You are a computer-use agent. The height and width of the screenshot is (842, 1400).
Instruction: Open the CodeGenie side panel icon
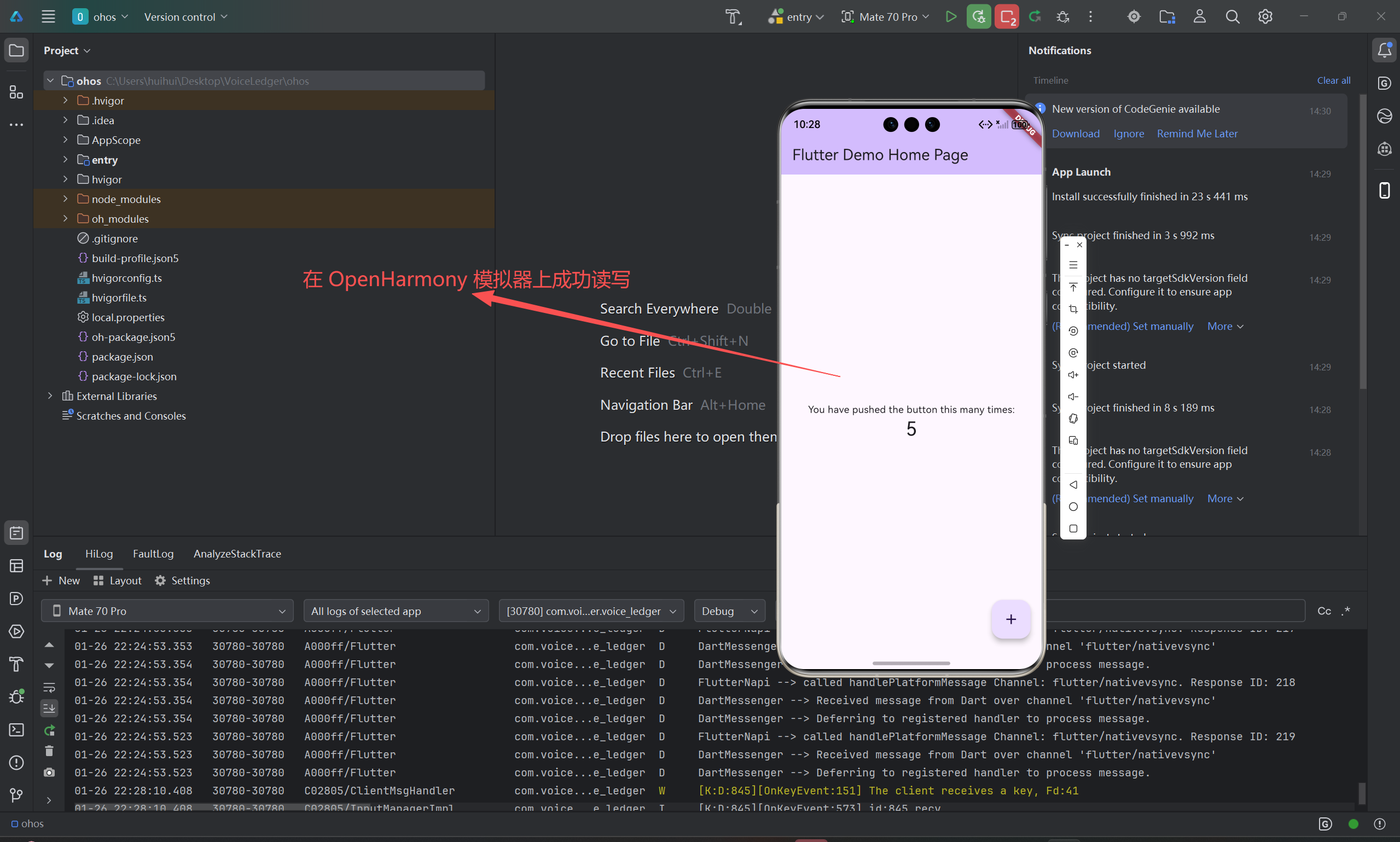[x=1385, y=83]
